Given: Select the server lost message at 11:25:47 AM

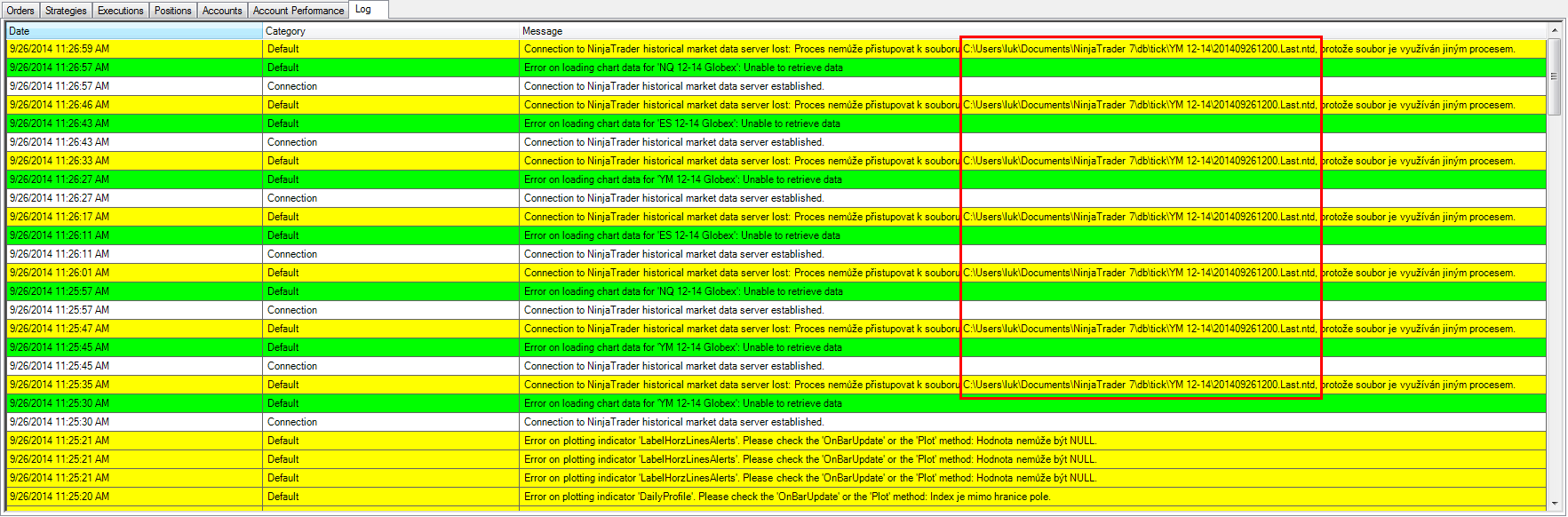Looking at the screenshot, I should point(1032,329).
